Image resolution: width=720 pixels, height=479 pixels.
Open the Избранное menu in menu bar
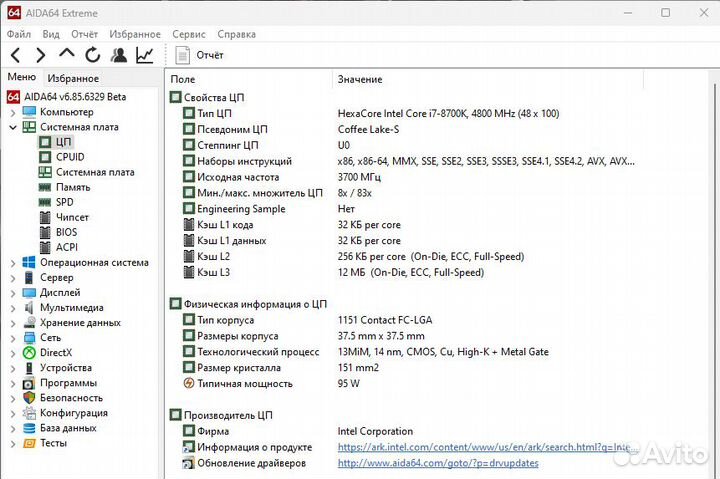pyautogui.click(x=135, y=34)
